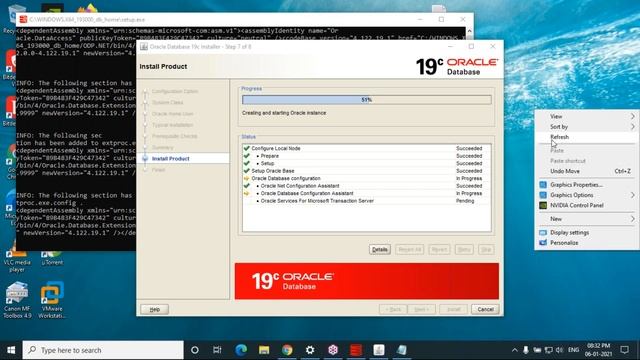This screenshot has height=360, width=640.
Task: Select the Oracle Database Configuration Assistant row
Action: [x=367, y=193]
